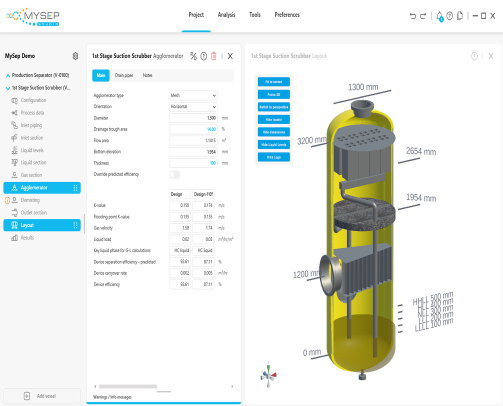
Task: Click the Drainage trough area input
Action: coord(193,129)
